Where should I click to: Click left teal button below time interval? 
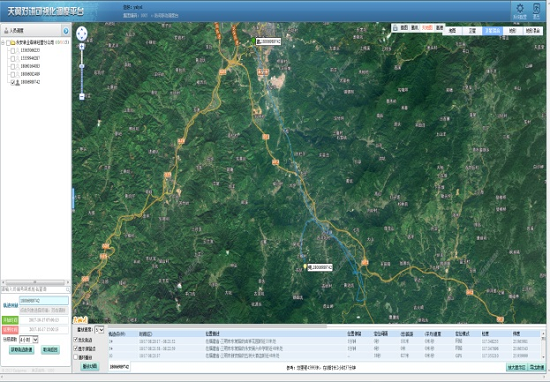coord(21,350)
